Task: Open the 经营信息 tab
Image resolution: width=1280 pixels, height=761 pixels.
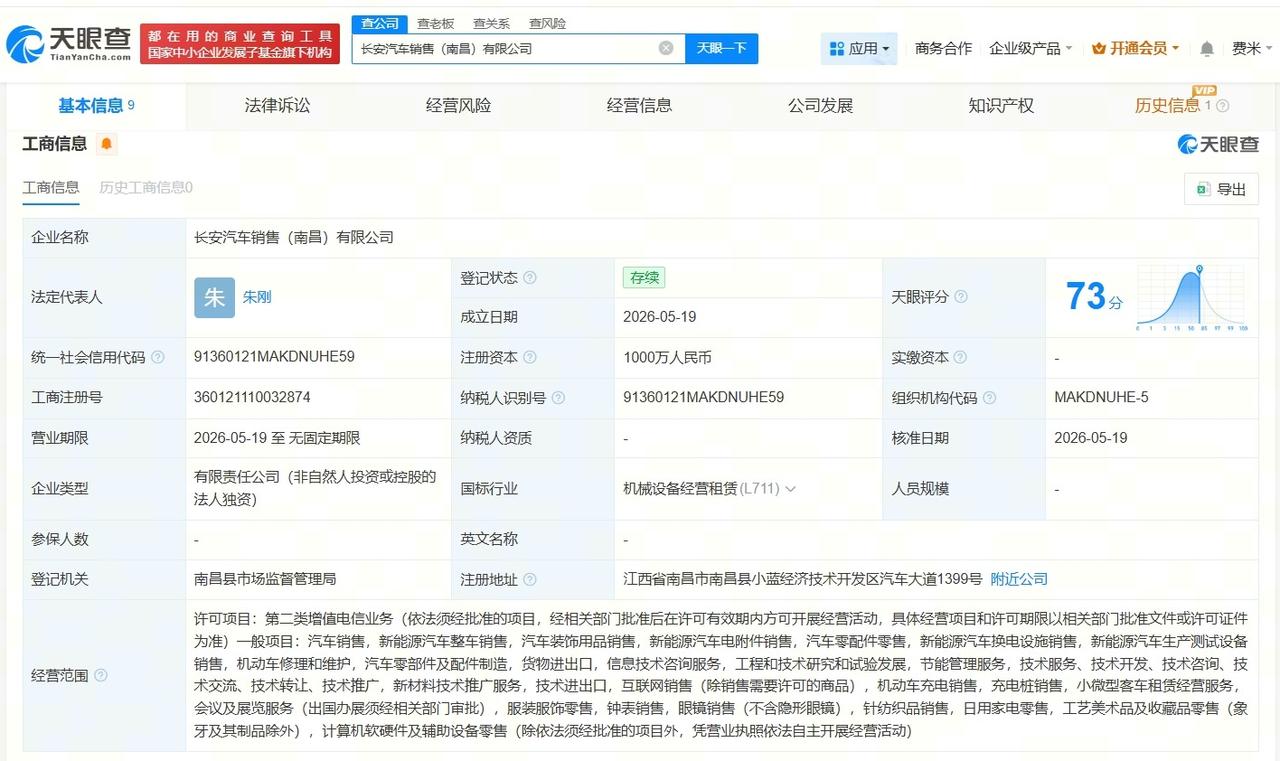Action: click(639, 106)
